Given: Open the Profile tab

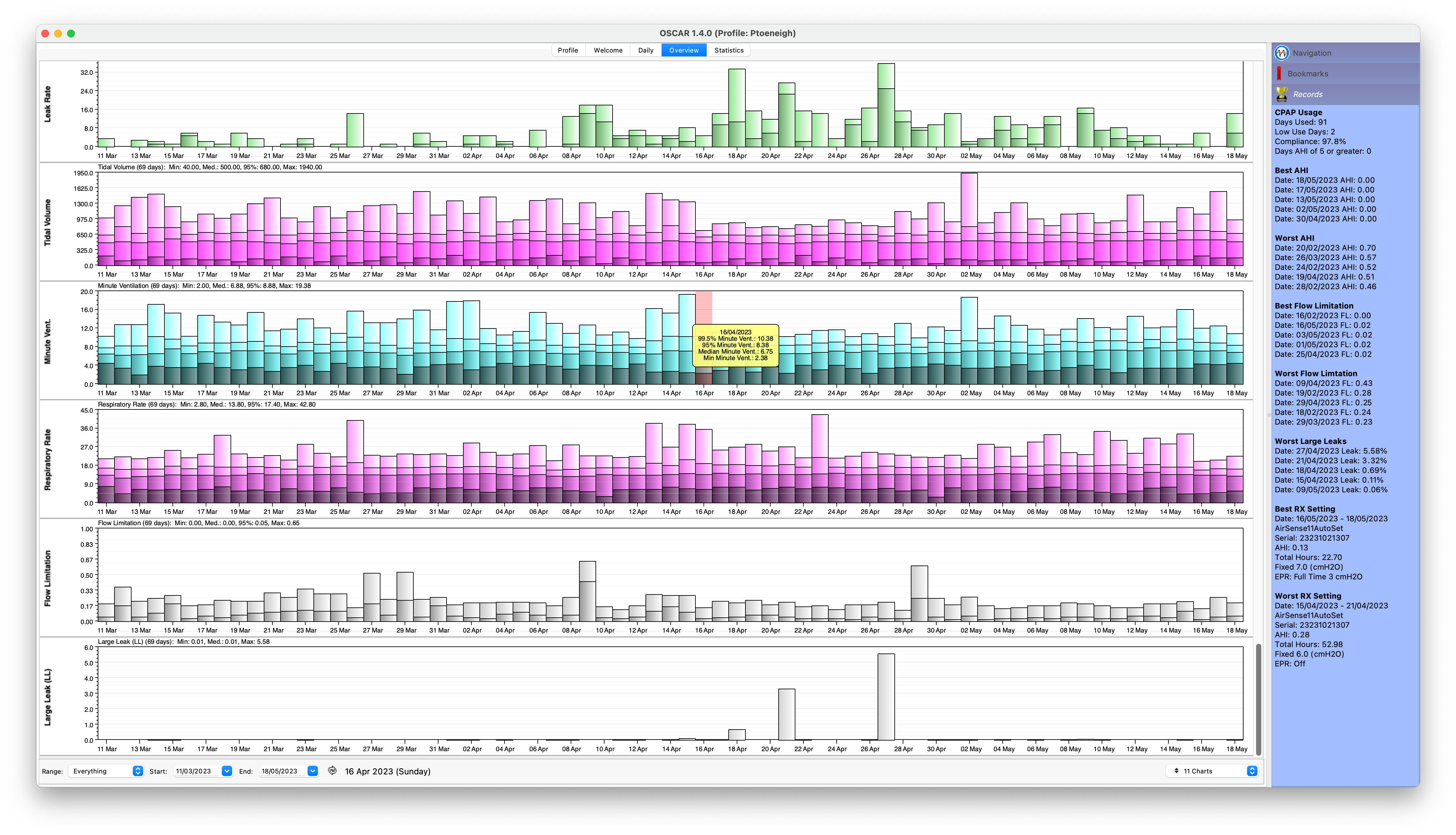Looking at the screenshot, I should click(x=568, y=51).
